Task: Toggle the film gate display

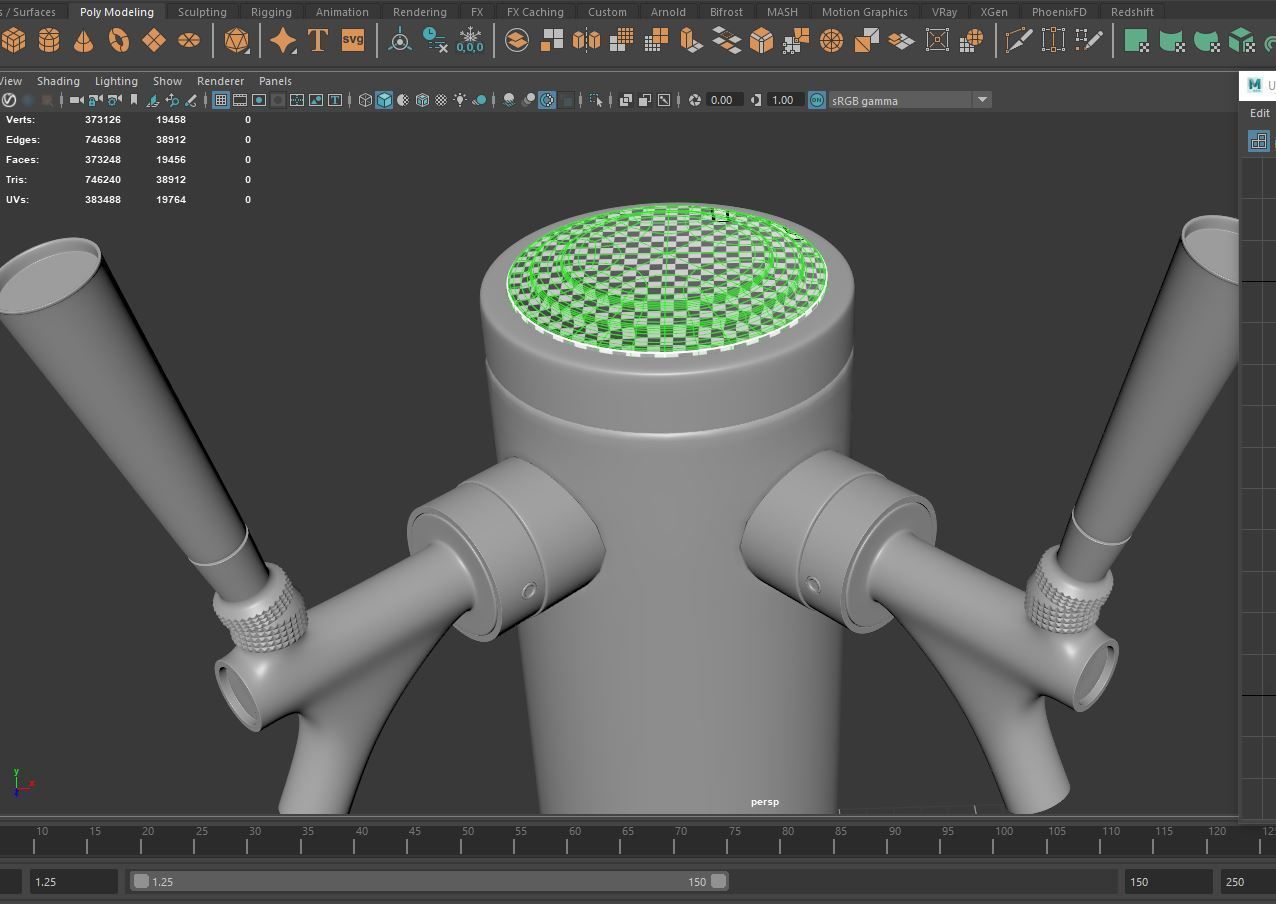Action: pos(240,100)
